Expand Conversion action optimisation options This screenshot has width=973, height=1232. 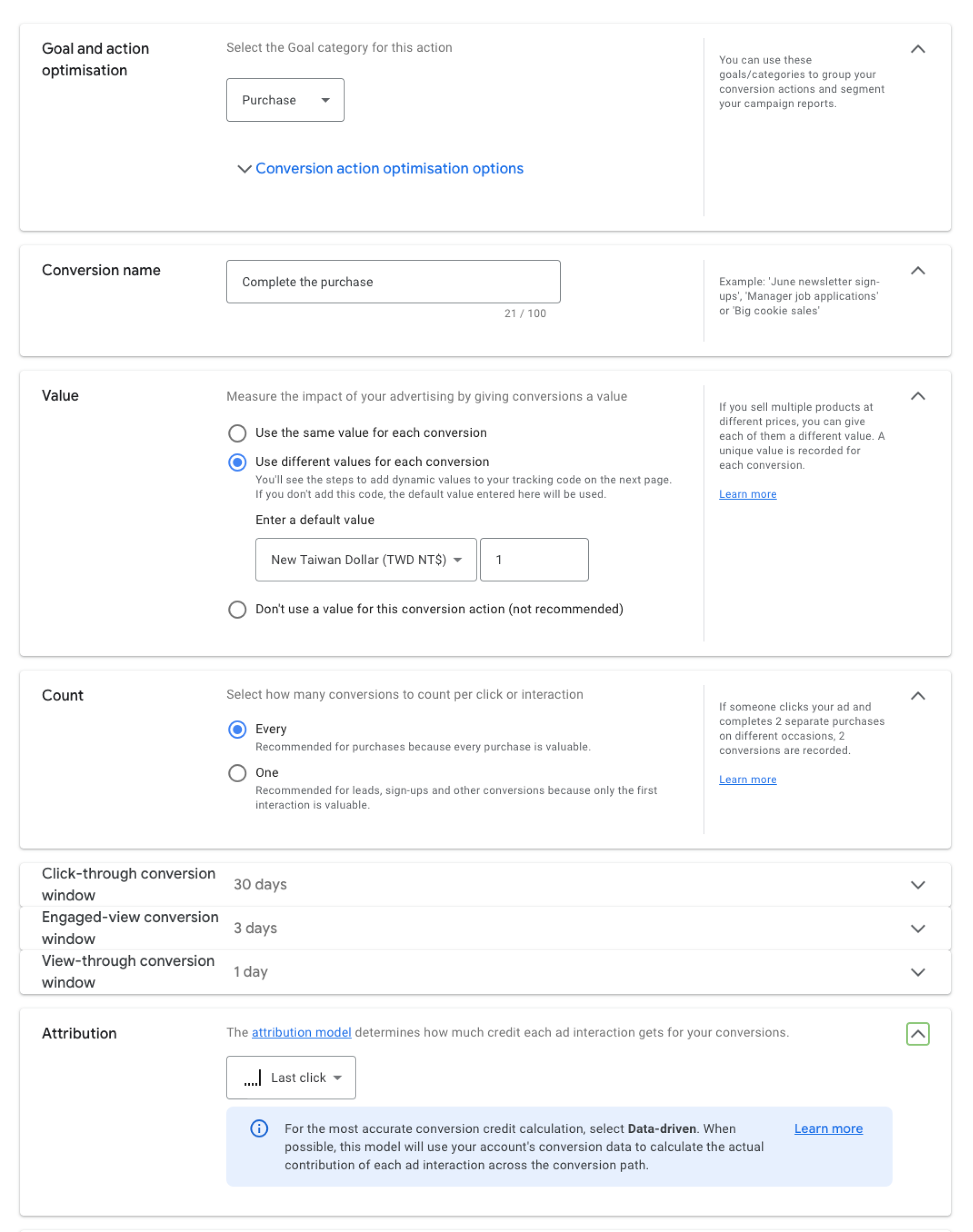(389, 169)
